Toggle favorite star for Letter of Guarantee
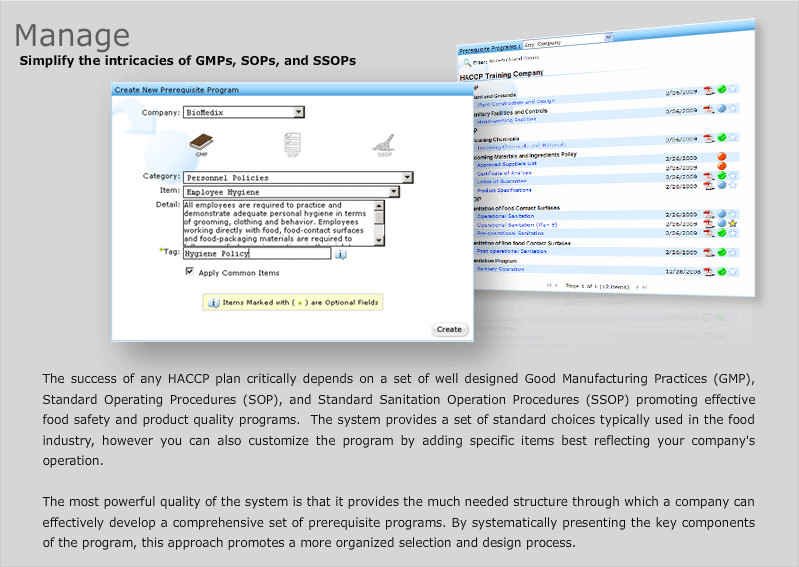This screenshot has width=799, height=567. point(733,176)
